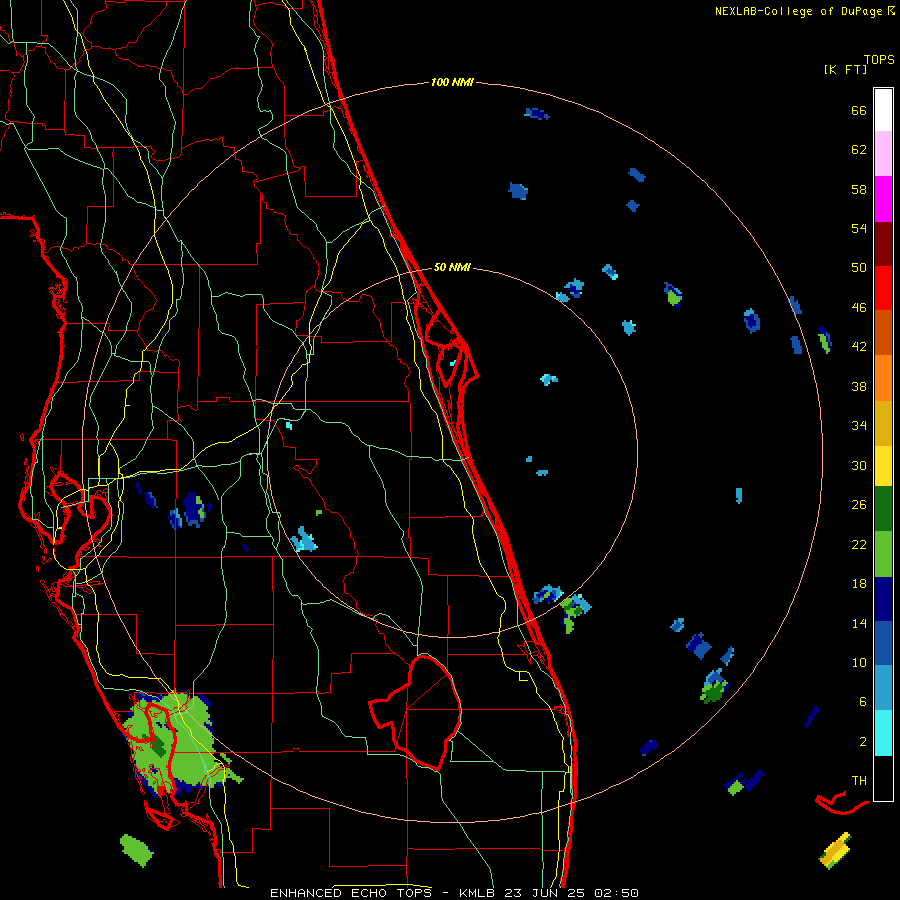The height and width of the screenshot is (900, 900).
Task: Click the [K FT] units label
Action: coord(845,70)
